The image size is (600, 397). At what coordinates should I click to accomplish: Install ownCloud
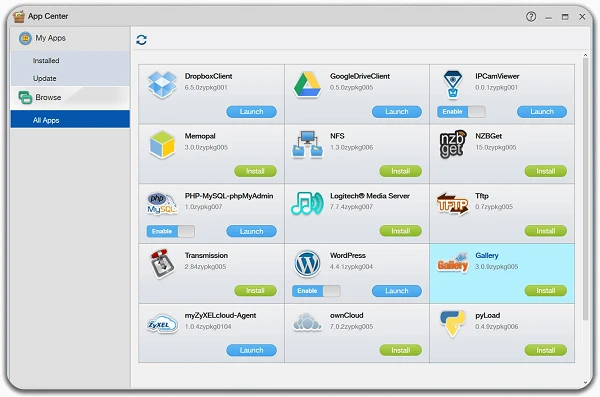pos(401,350)
